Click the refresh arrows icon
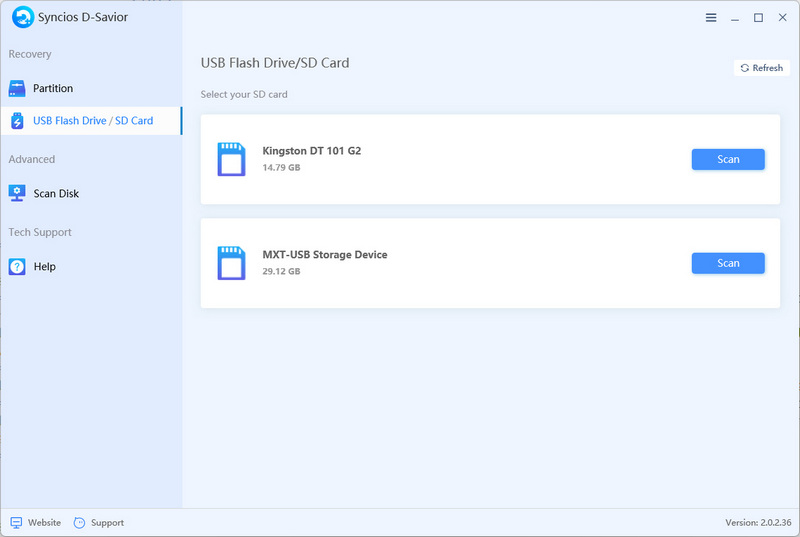Viewport: 800px width, 537px height. tap(744, 68)
